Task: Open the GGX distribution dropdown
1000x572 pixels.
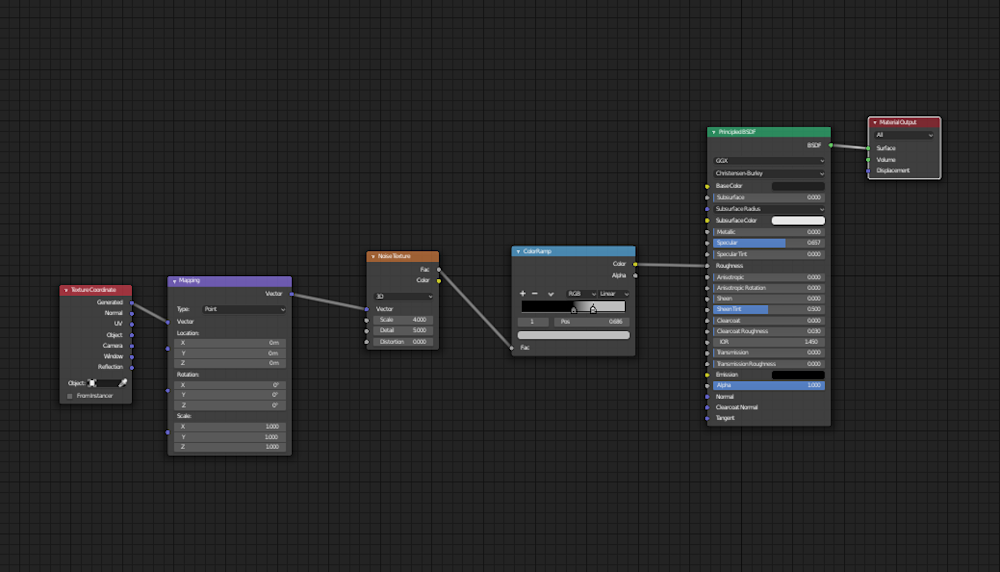Action: 768,161
